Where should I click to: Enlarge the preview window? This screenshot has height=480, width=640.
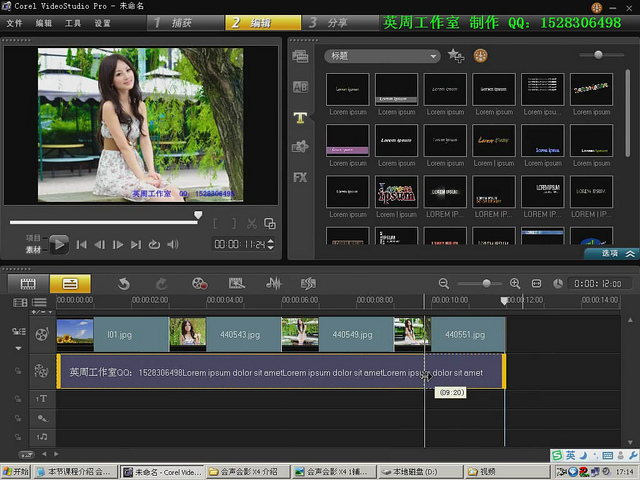pos(270,223)
